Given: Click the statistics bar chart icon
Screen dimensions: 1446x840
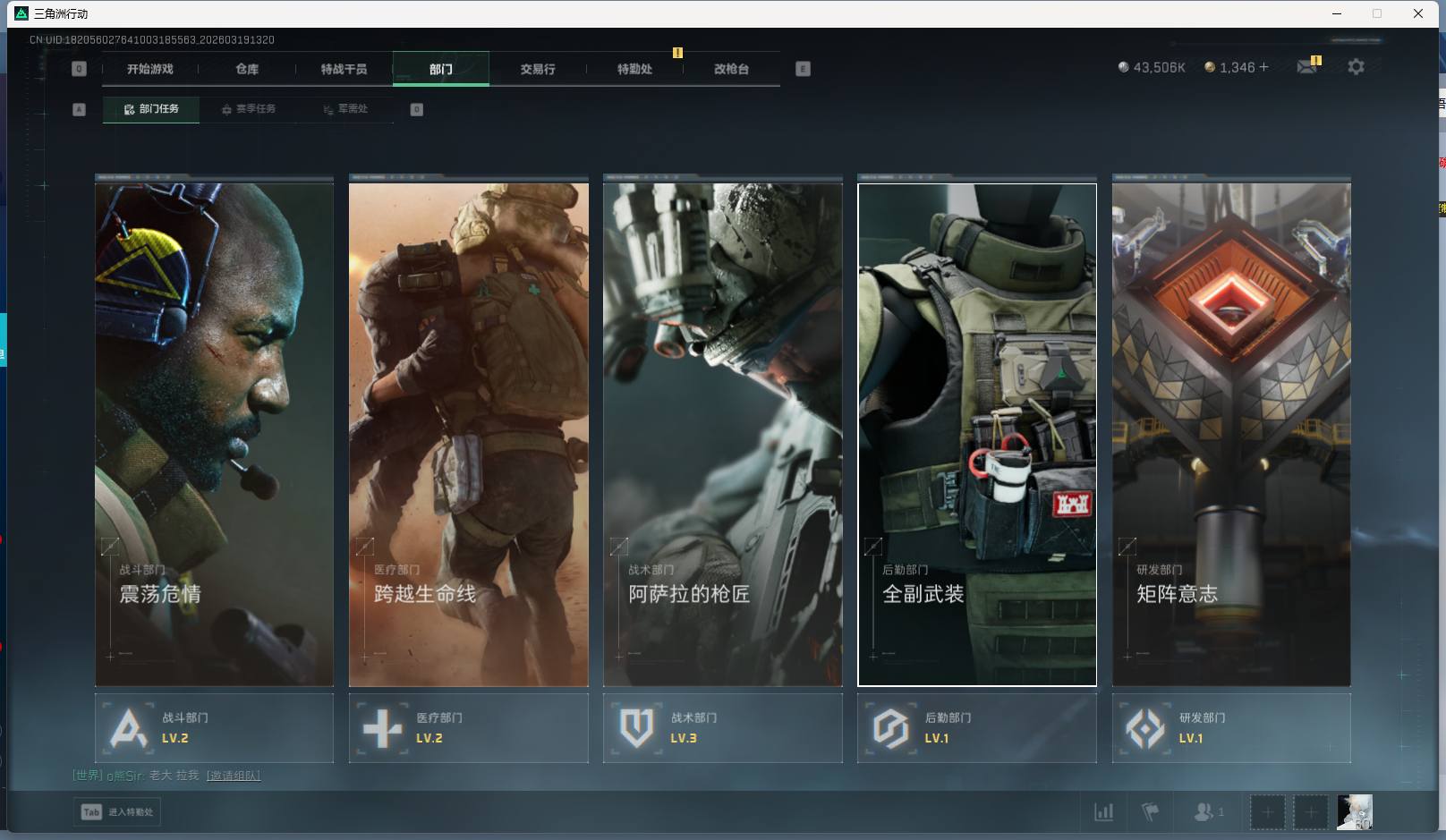Looking at the screenshot, I should coord(1104,812).
